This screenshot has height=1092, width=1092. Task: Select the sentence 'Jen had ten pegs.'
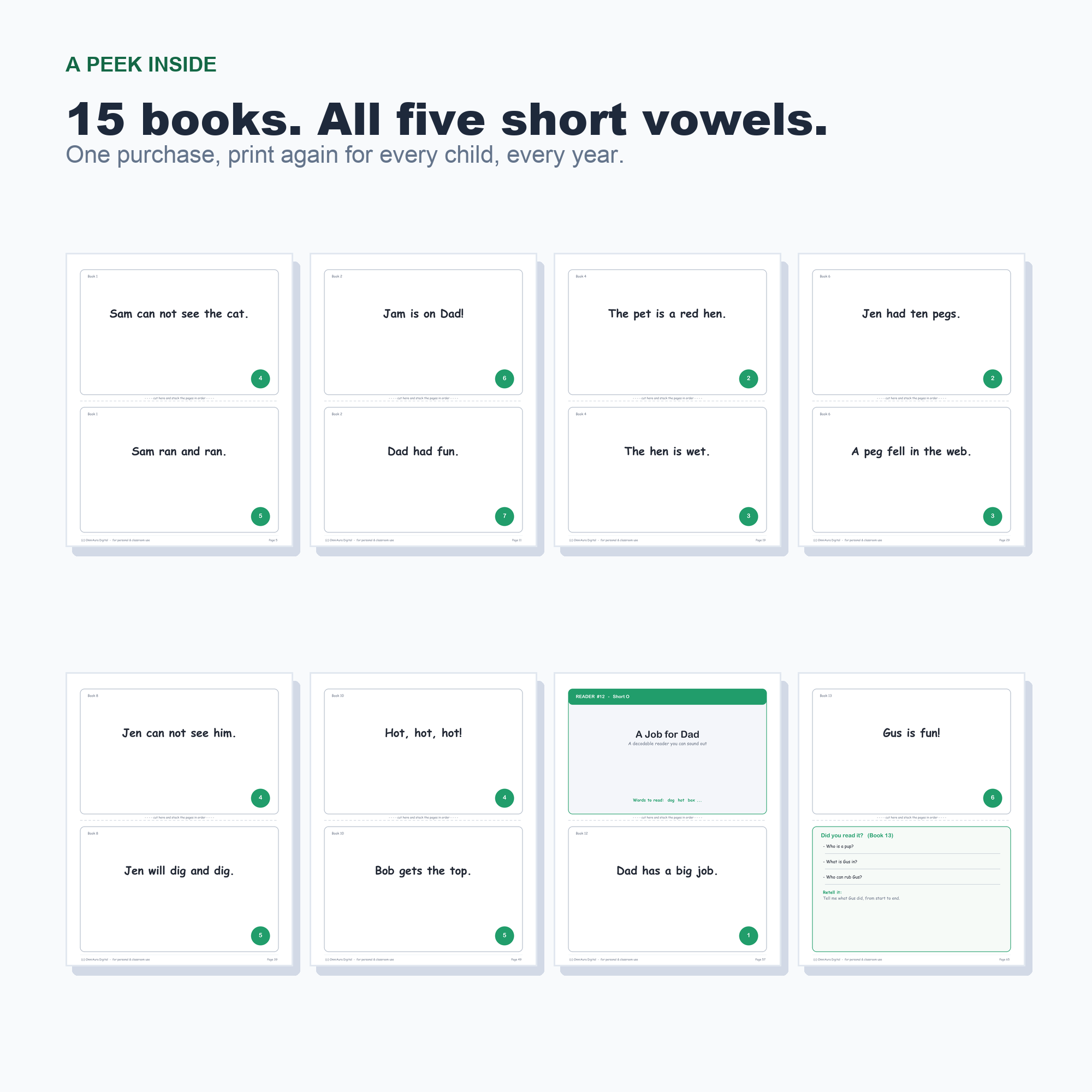pos(912,314)
